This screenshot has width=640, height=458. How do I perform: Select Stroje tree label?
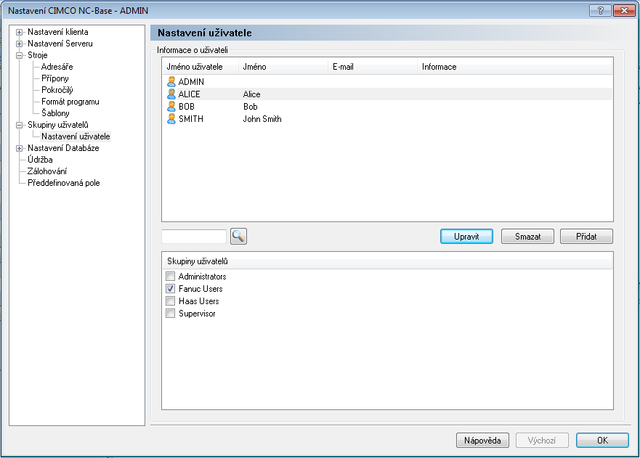pyautogui.click(x=37, y=55)
